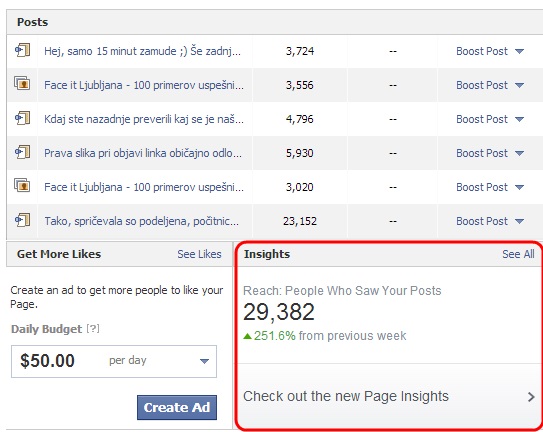543x432 pixels.
Task: Click link post icon beside 'Tako, spričevala so'
Action: (22, 220)
